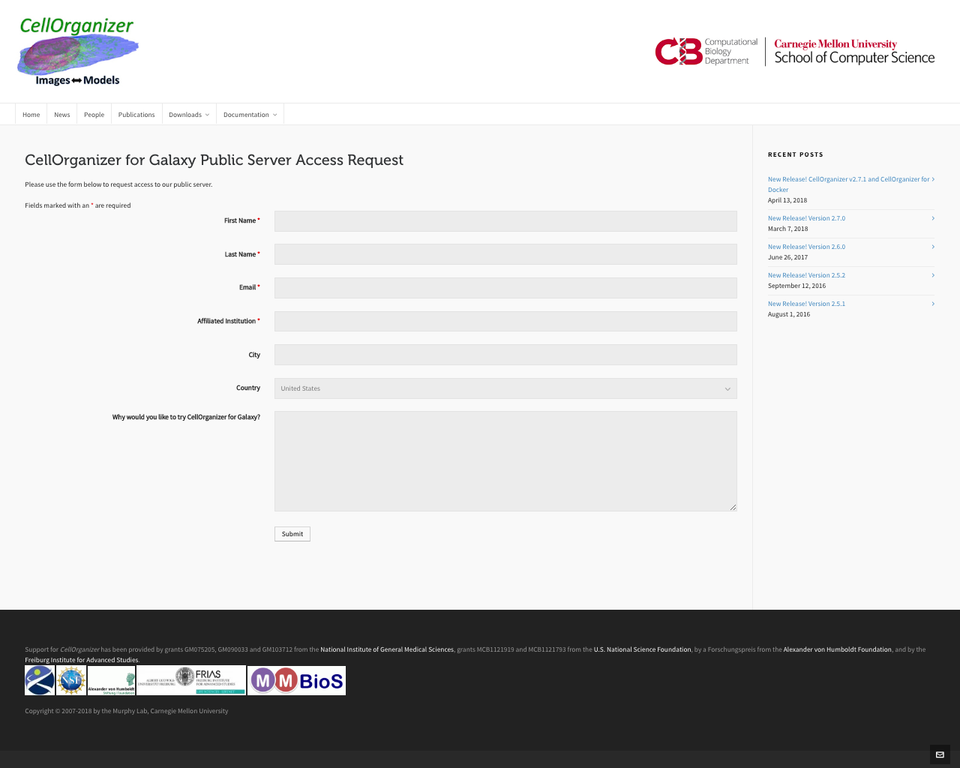Open the Computational Biology Department logo
The height and width of the screenshot is (768, 960).
[x=706, y=51]
